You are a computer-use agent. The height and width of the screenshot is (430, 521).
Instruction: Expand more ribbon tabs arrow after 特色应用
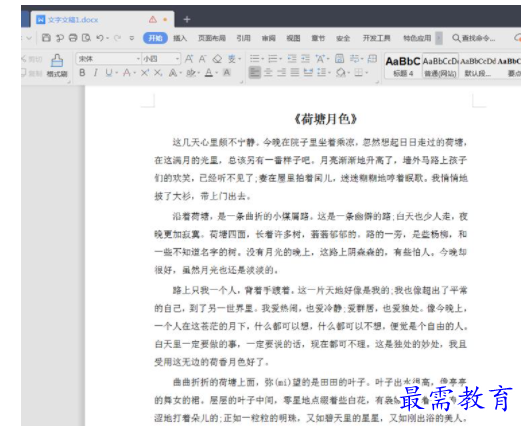(439, 38)
